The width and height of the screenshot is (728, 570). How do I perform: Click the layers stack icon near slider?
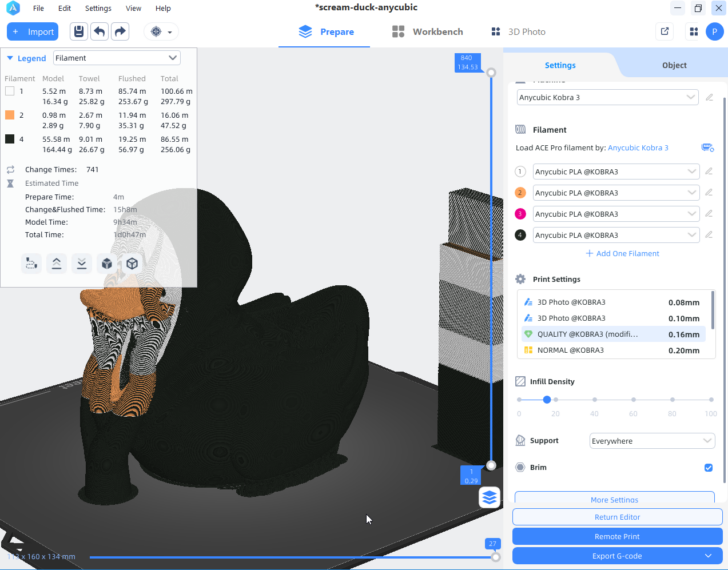tap(489, 498)
